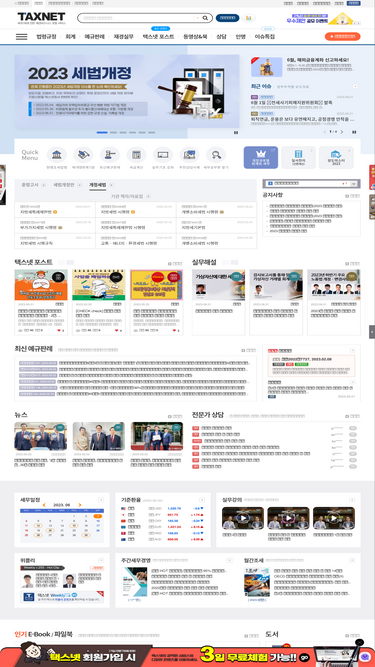
Task: Go to previous 최근 이슈 page
Action: point(325,132)
